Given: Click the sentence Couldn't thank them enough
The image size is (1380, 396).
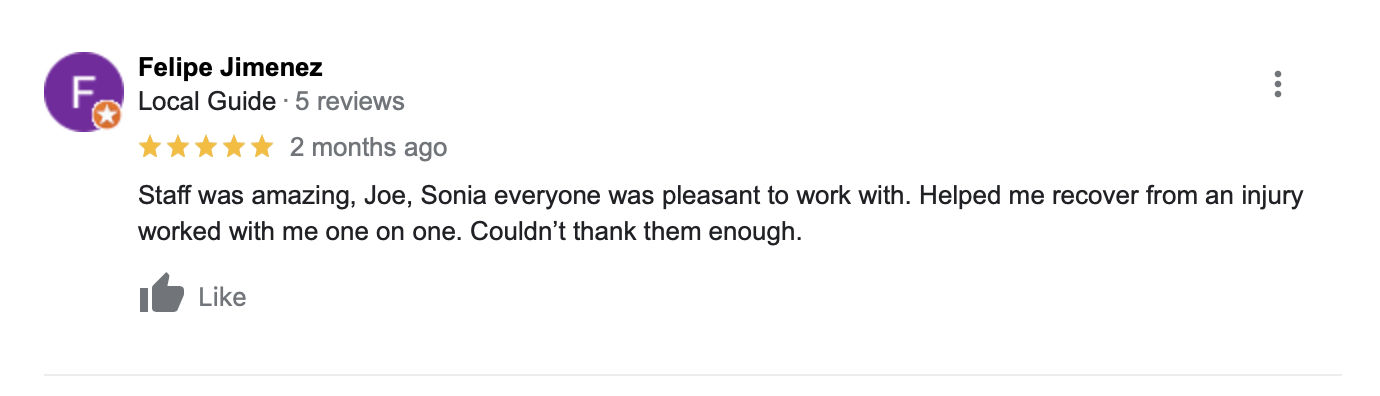Looking at the screenshot, I should tap(636, 233).
